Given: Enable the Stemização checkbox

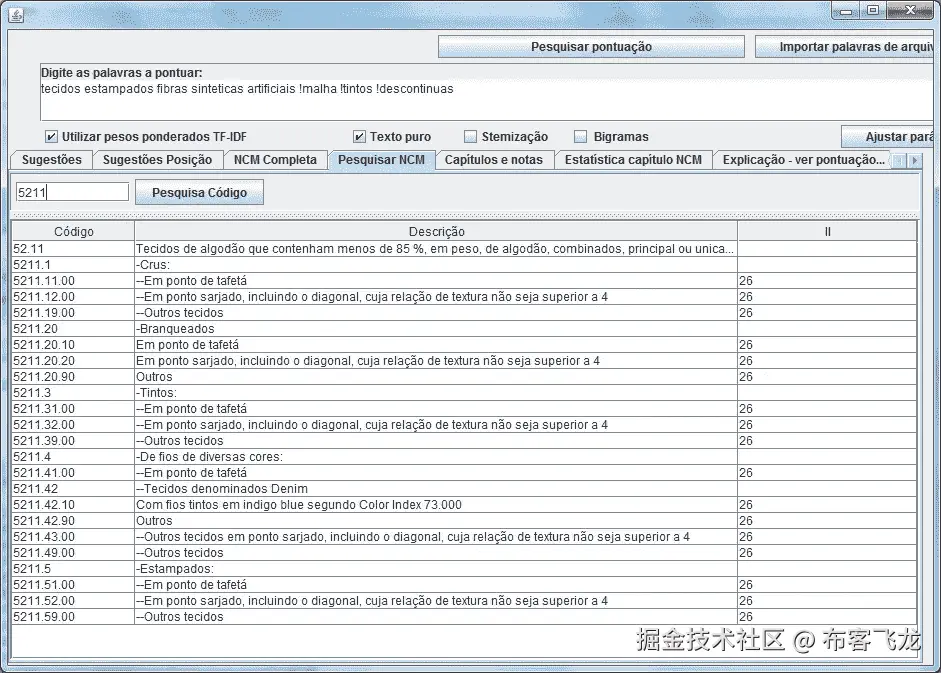Looking at the screenshot, I should point(471,137).
